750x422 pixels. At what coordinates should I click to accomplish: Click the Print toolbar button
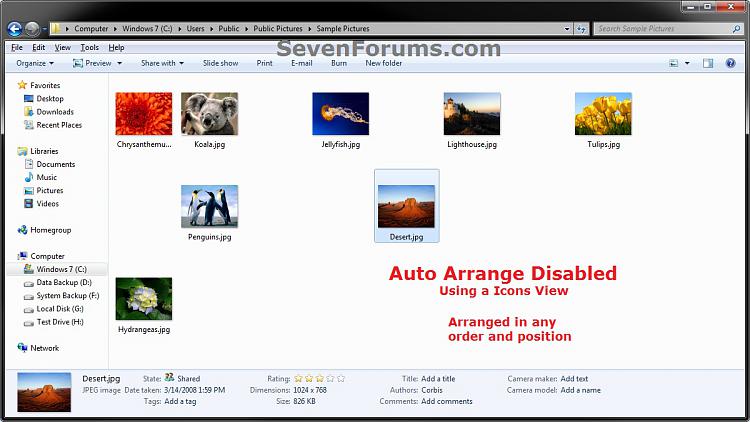coord(265,63)
